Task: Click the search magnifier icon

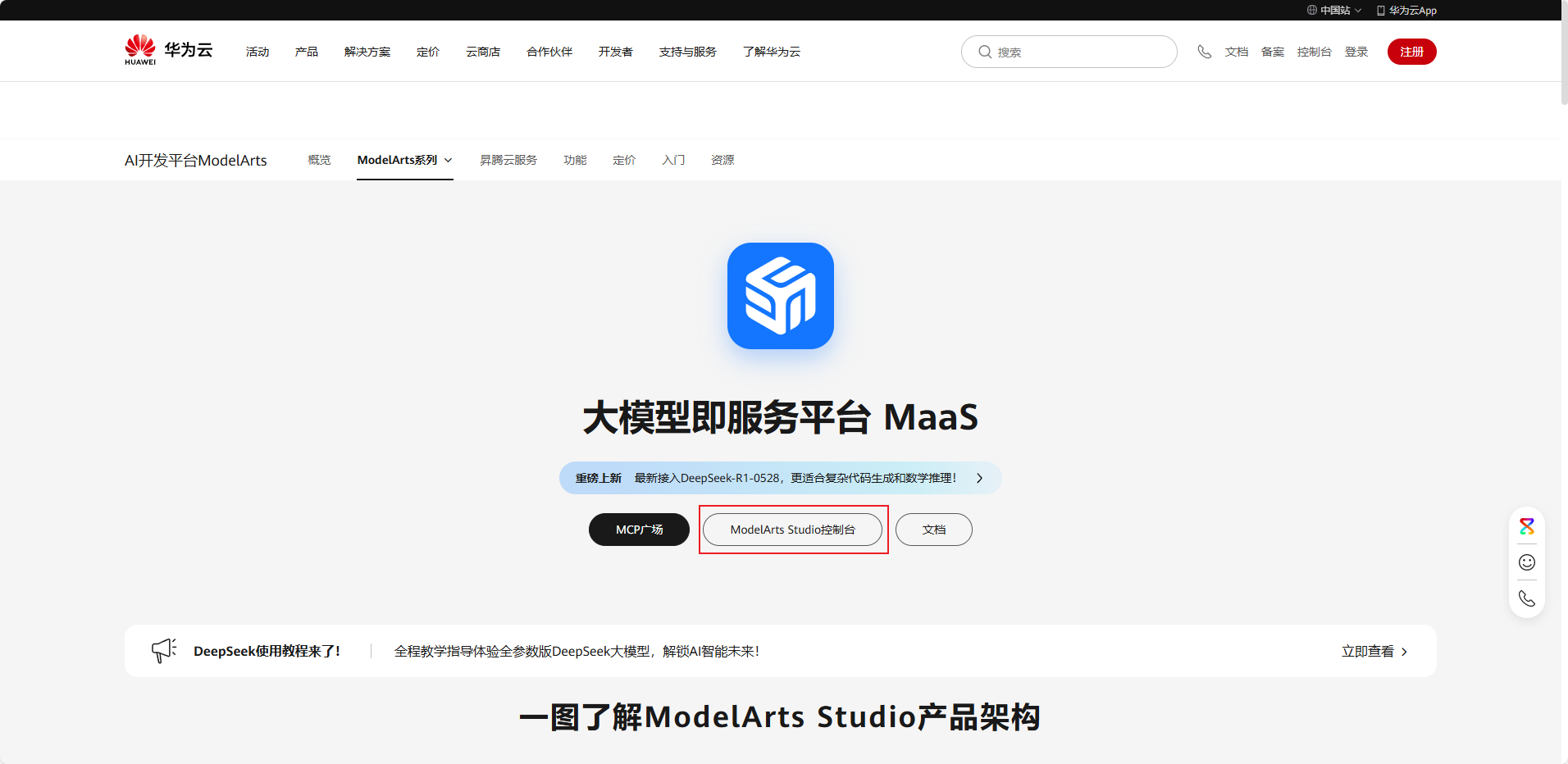Action: (x=985, y=52)
